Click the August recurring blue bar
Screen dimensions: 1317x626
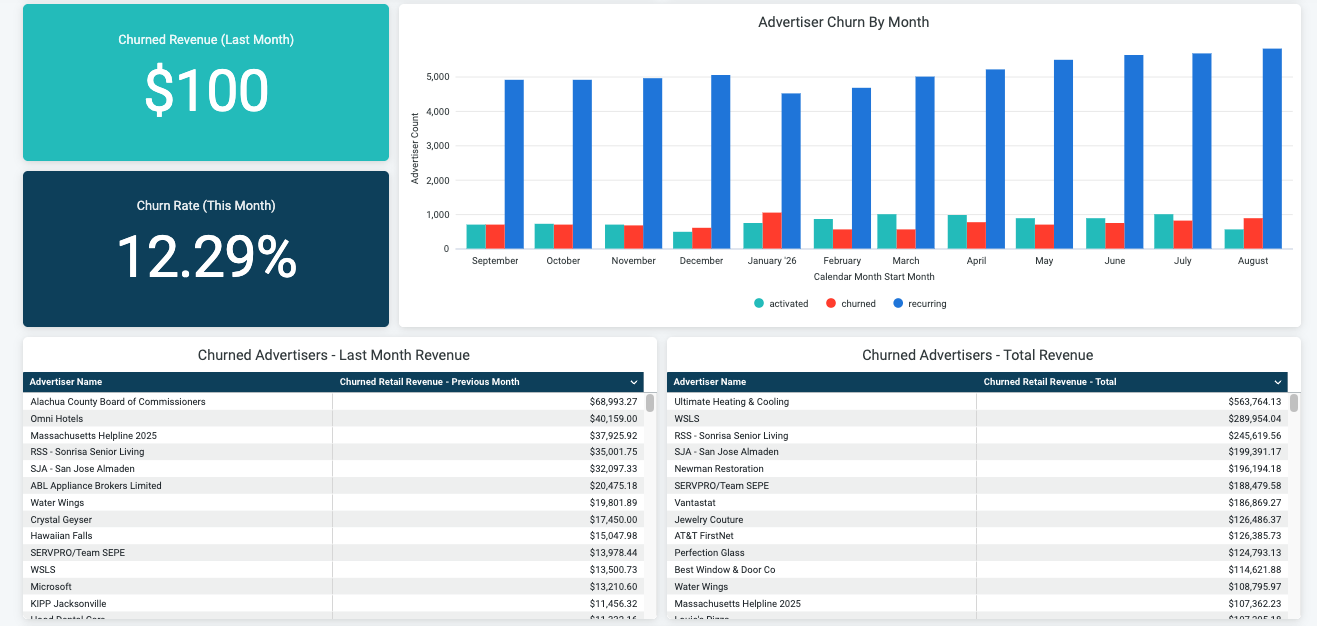[x=1272, y=149]
